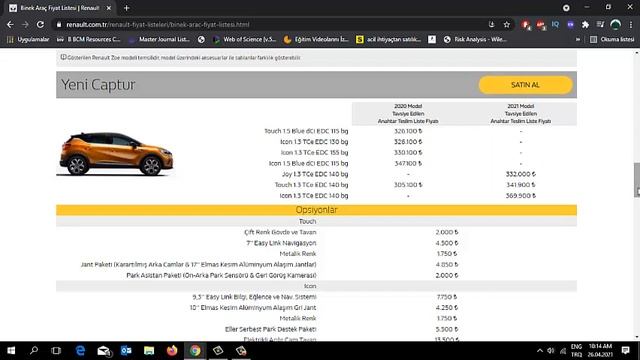Open Windows taskbar search
Screen dimensions: 640x360
pyautogui.click(x=34, y=351)
